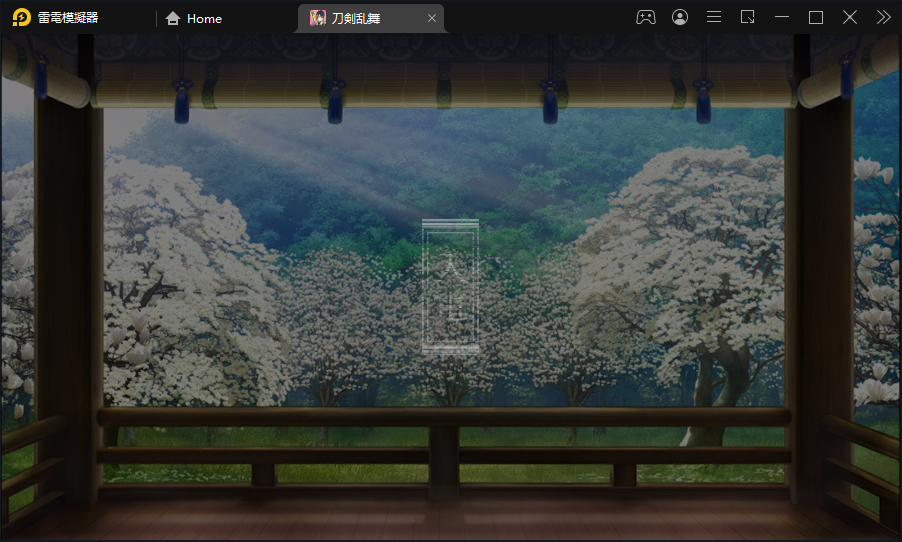Open the gamepad keymapping settings
Viewport: 902px width, 542px height.
coord(645,17)
